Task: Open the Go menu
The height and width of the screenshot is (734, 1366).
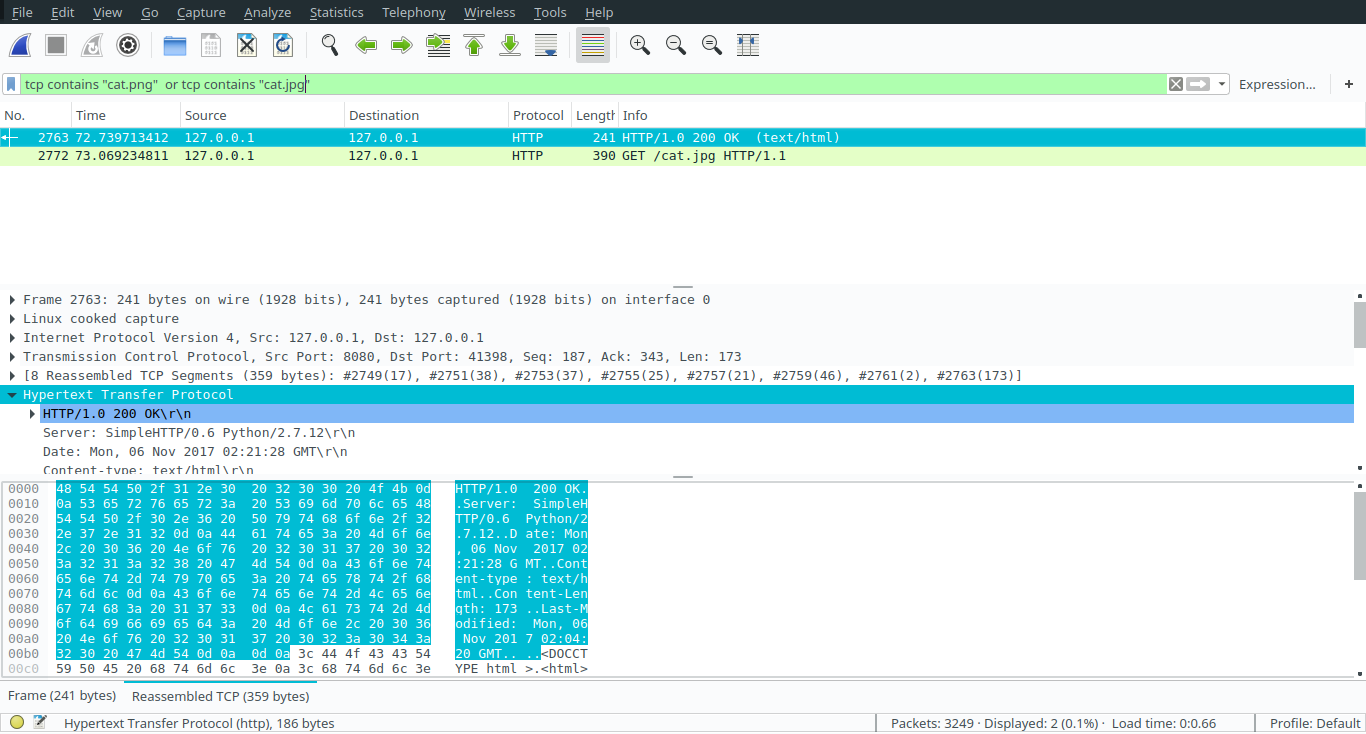Action: click(150, 12)
